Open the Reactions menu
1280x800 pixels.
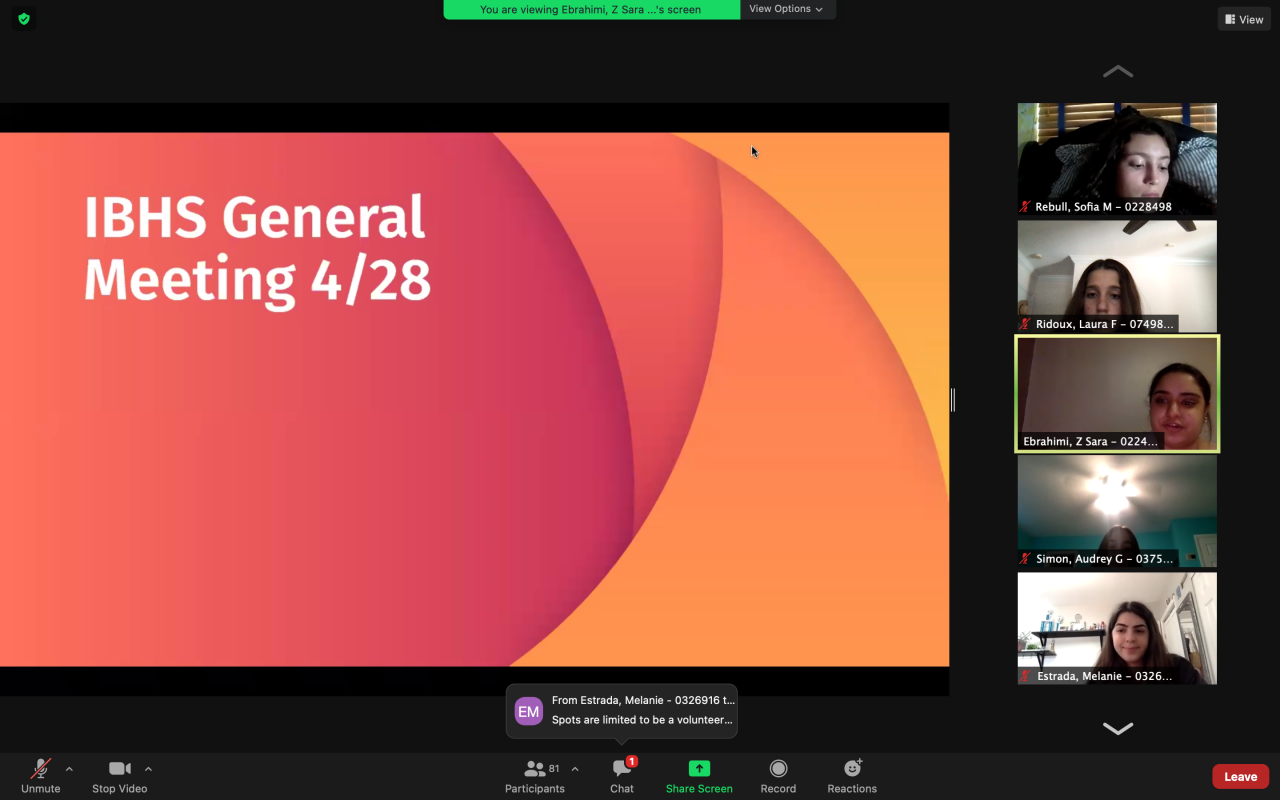[852, 776]
